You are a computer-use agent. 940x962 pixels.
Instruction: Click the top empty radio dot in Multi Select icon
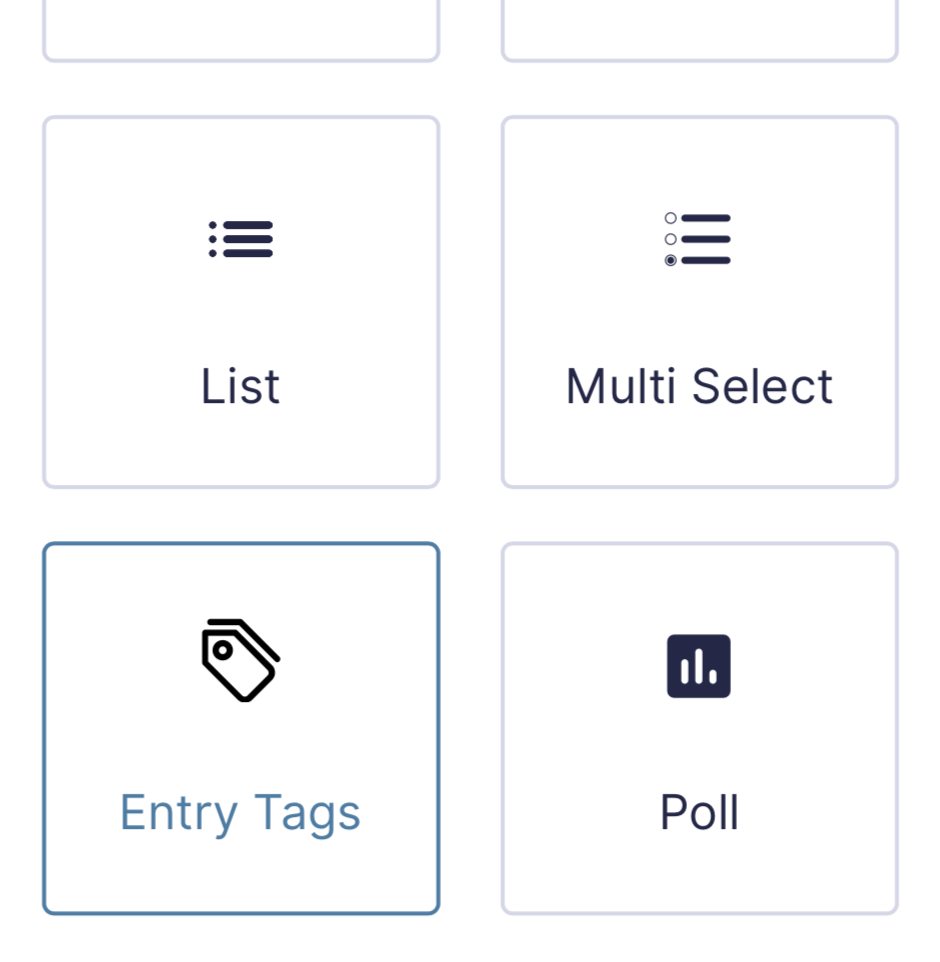point(671,218)
